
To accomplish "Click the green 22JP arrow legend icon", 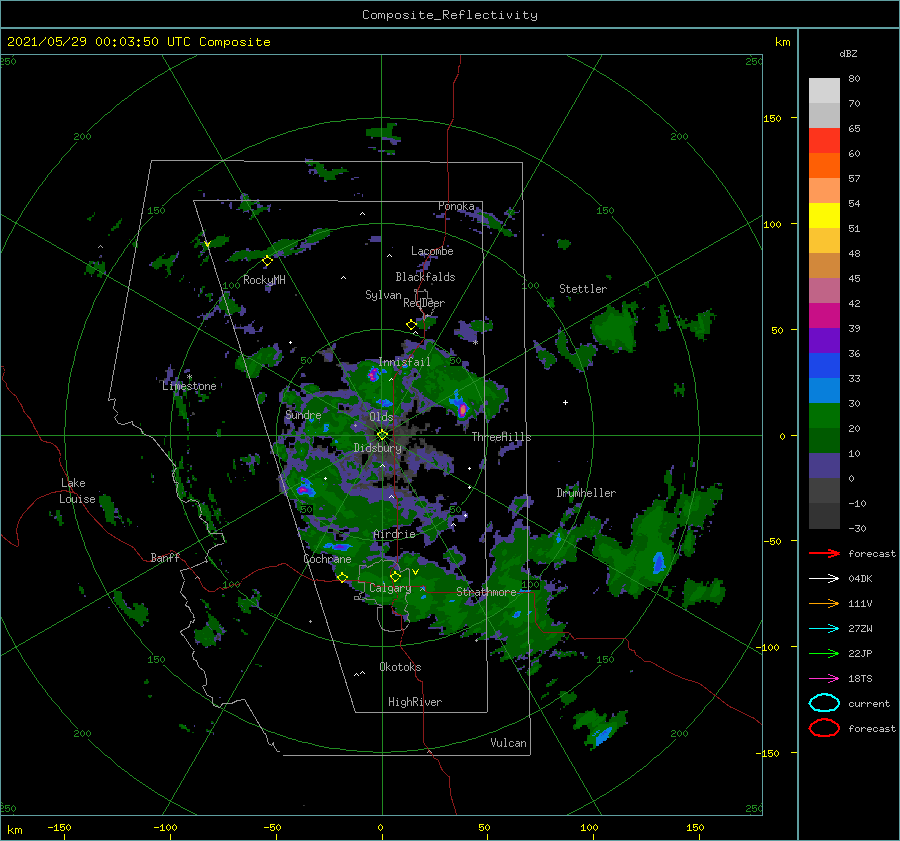I will tap(824, 653).
